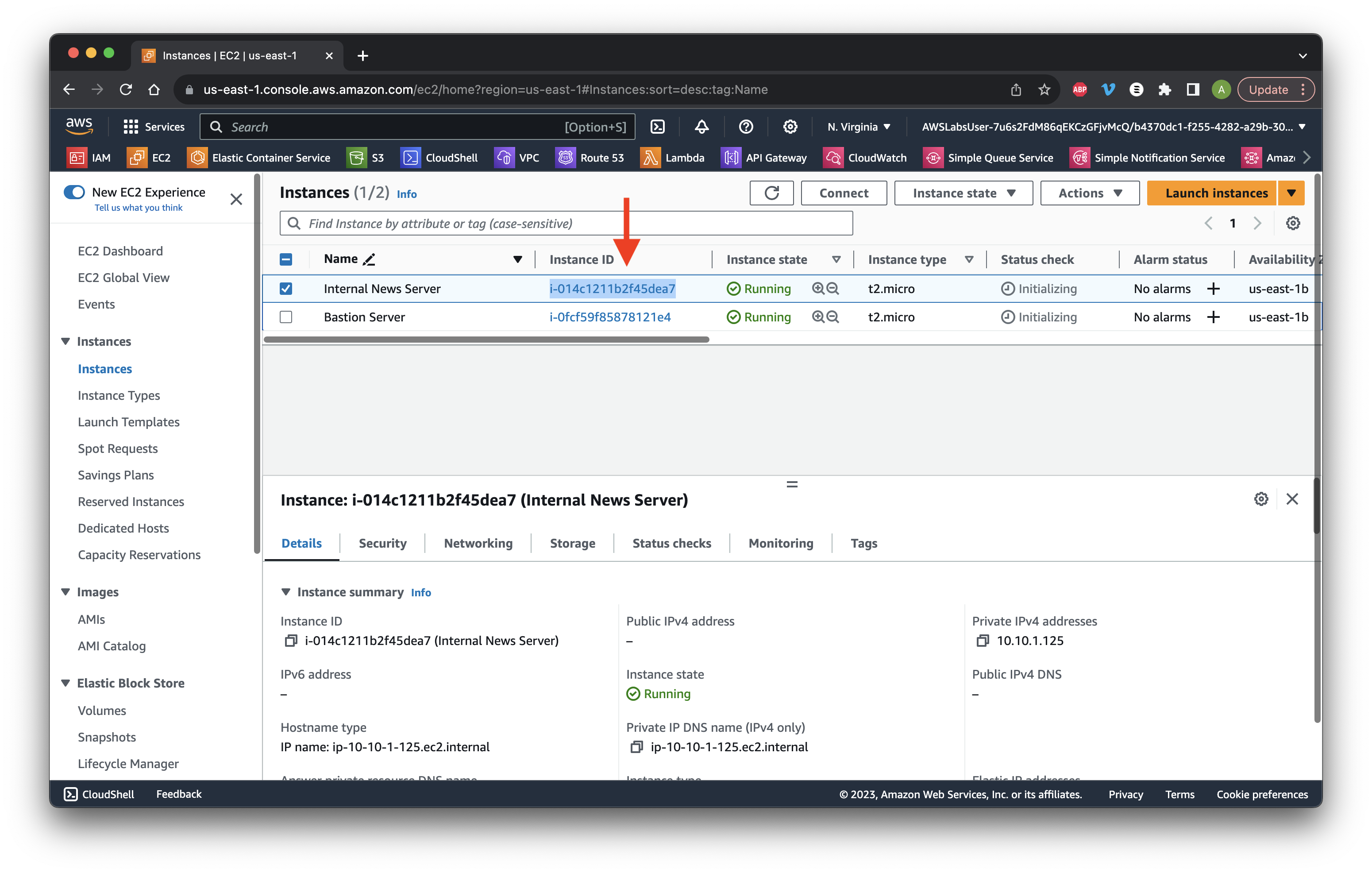Uncheck the Internal News Server row
Screen dimensions: 1372x873
286,289
